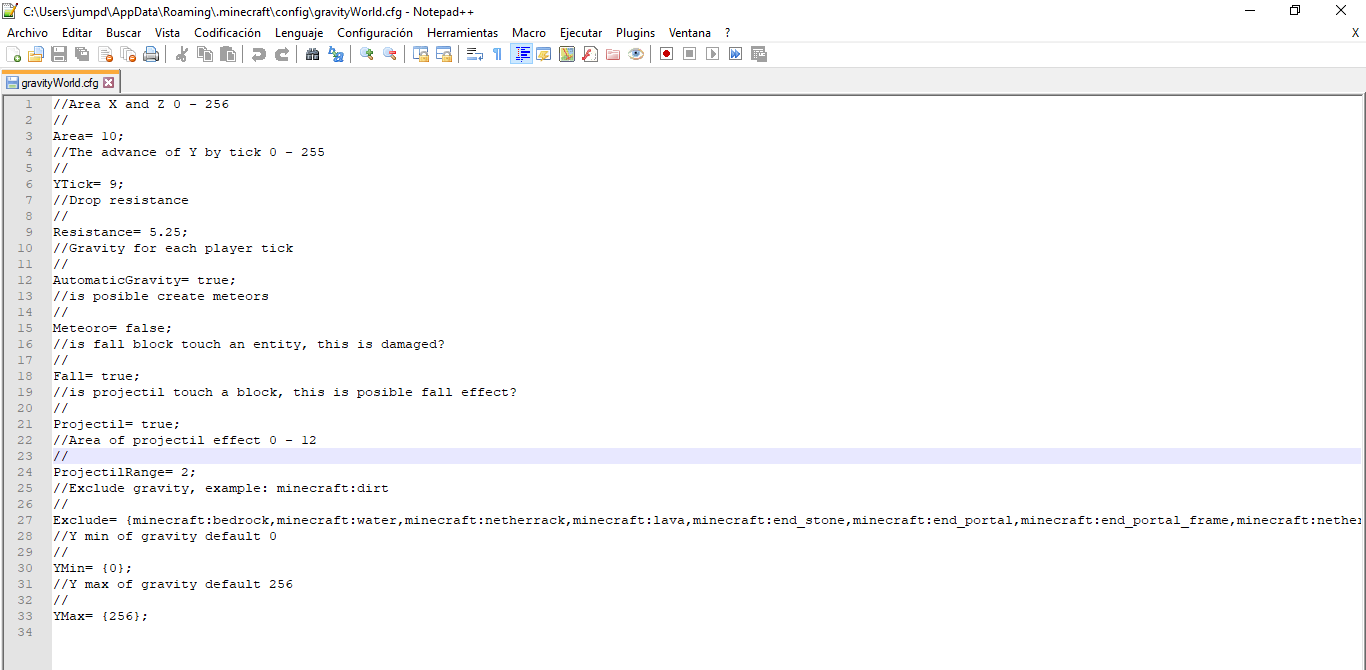Start macro recording with red dot icon

(x=666, y=54)
